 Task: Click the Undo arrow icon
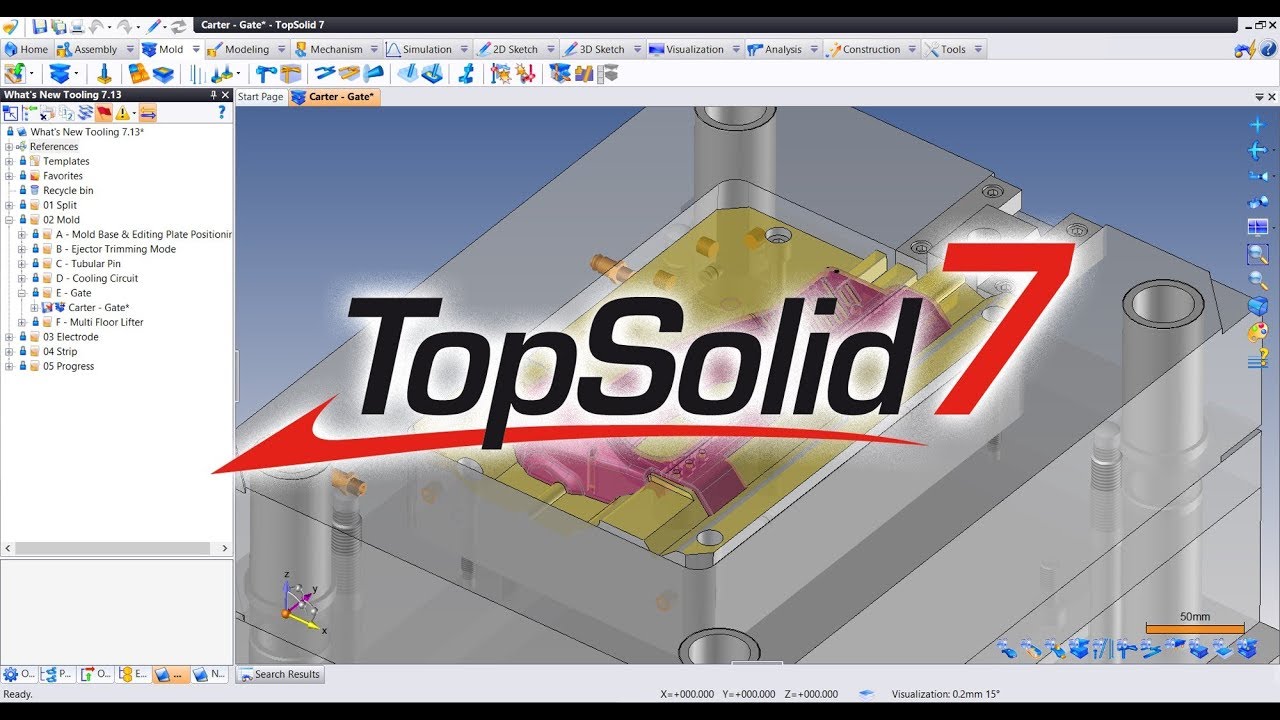[x=98, y=26]
